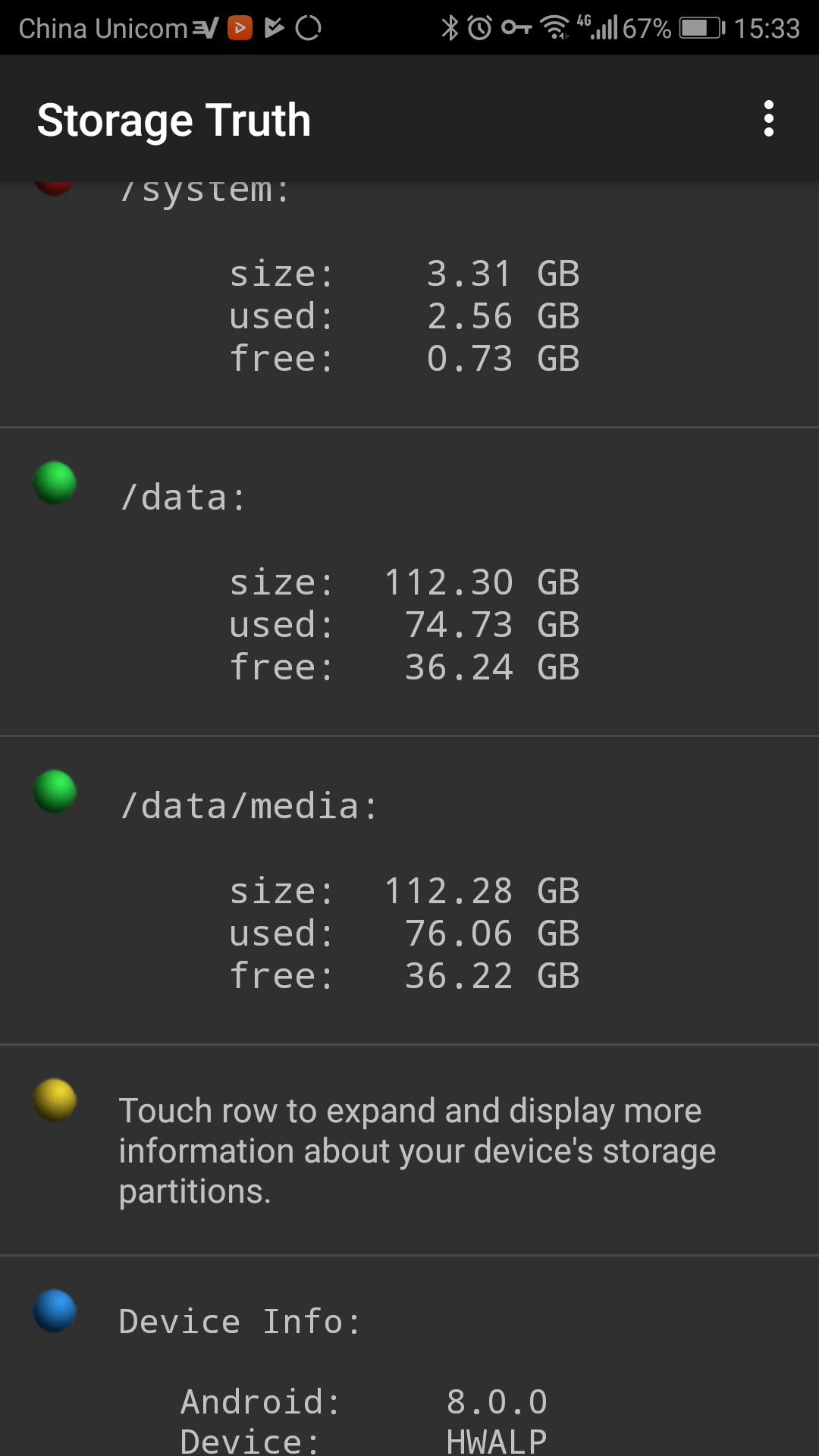
Task: Open the three-dot overflow menu
Action: (769, 119)
